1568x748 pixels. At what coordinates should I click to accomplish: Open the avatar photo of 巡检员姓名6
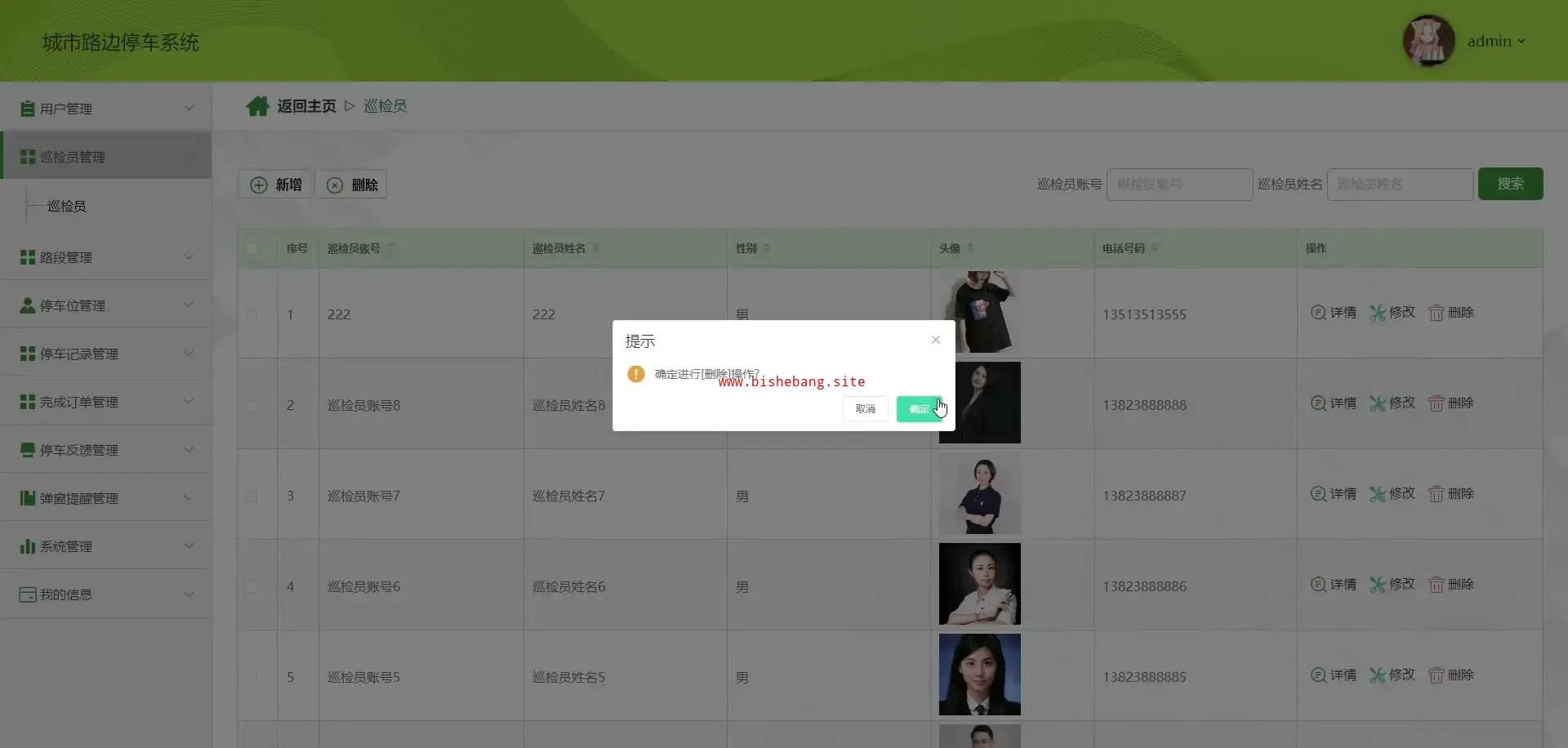click(980, 584)
